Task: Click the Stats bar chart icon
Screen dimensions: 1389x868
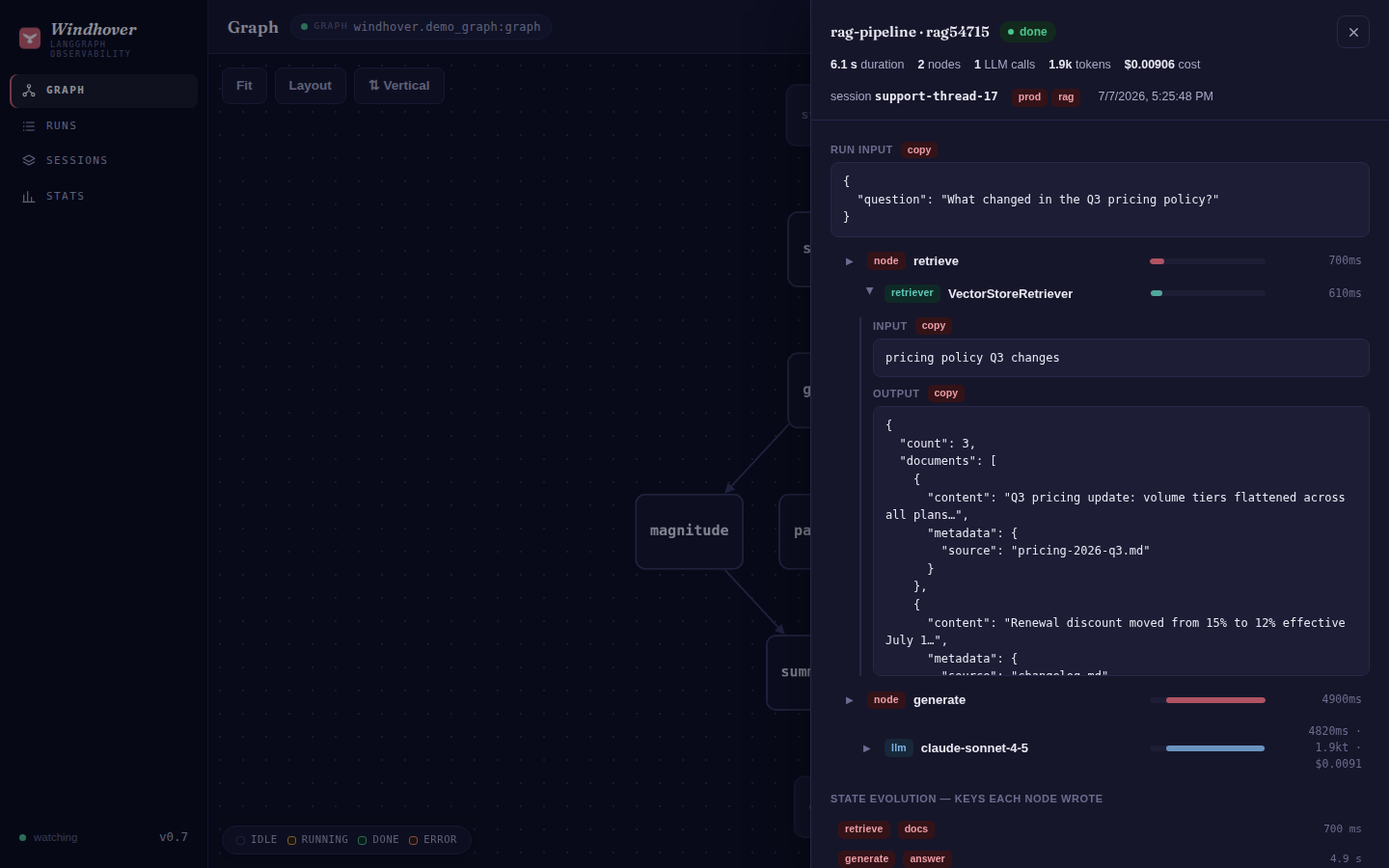Action: pyautogui.click(x=29, y=197)
